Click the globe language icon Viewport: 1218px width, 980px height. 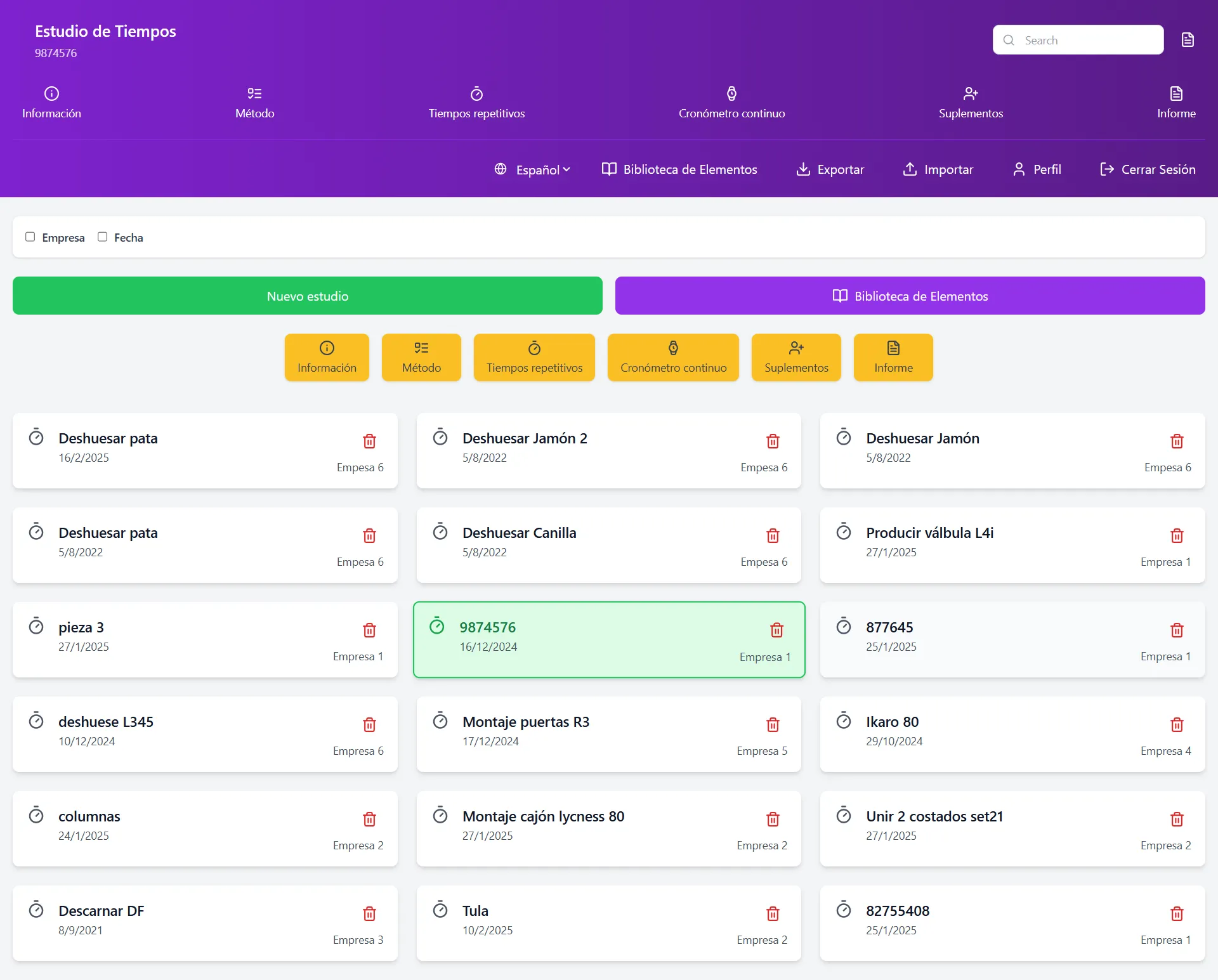pos(501,169)
